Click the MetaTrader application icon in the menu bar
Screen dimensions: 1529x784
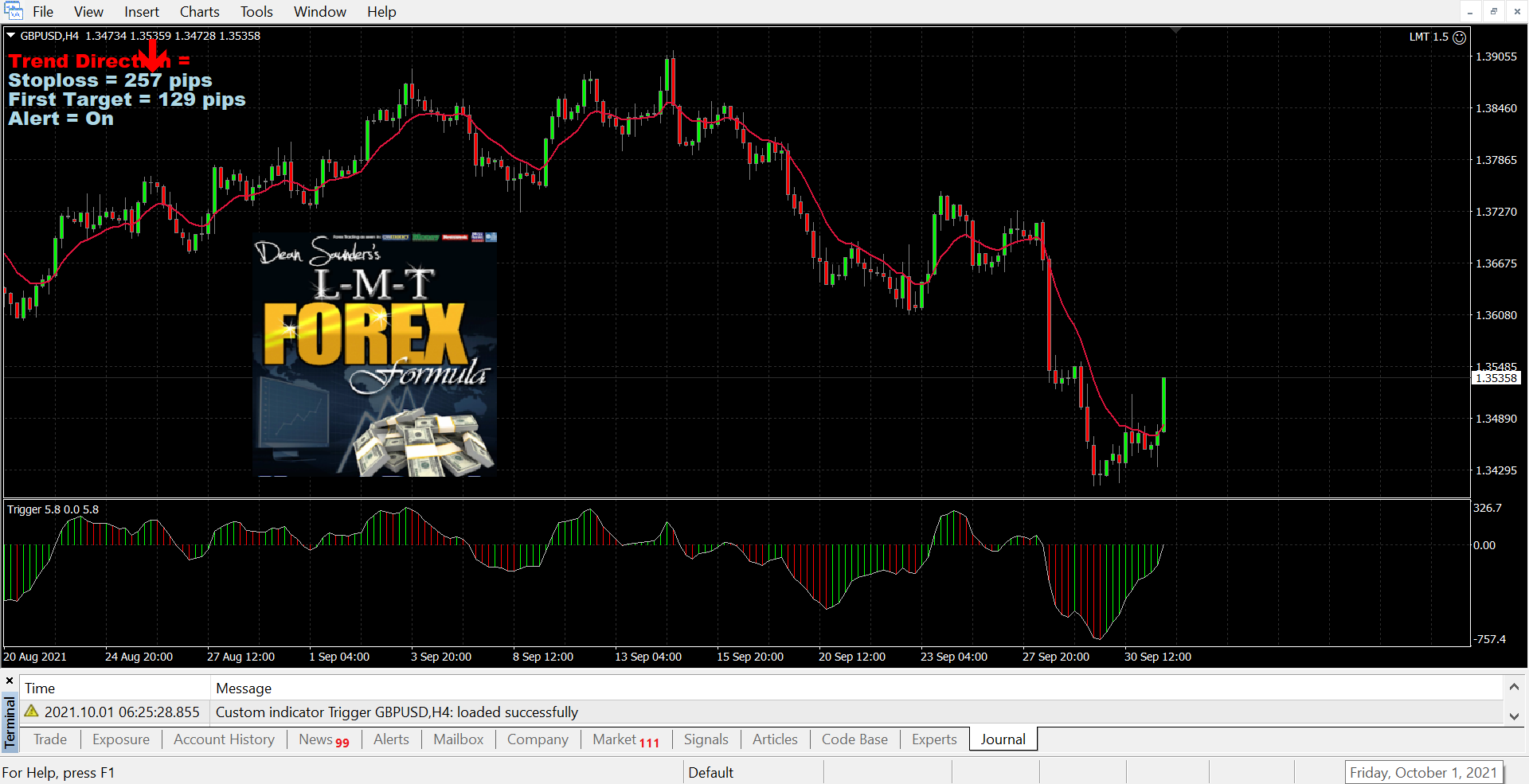14,11
